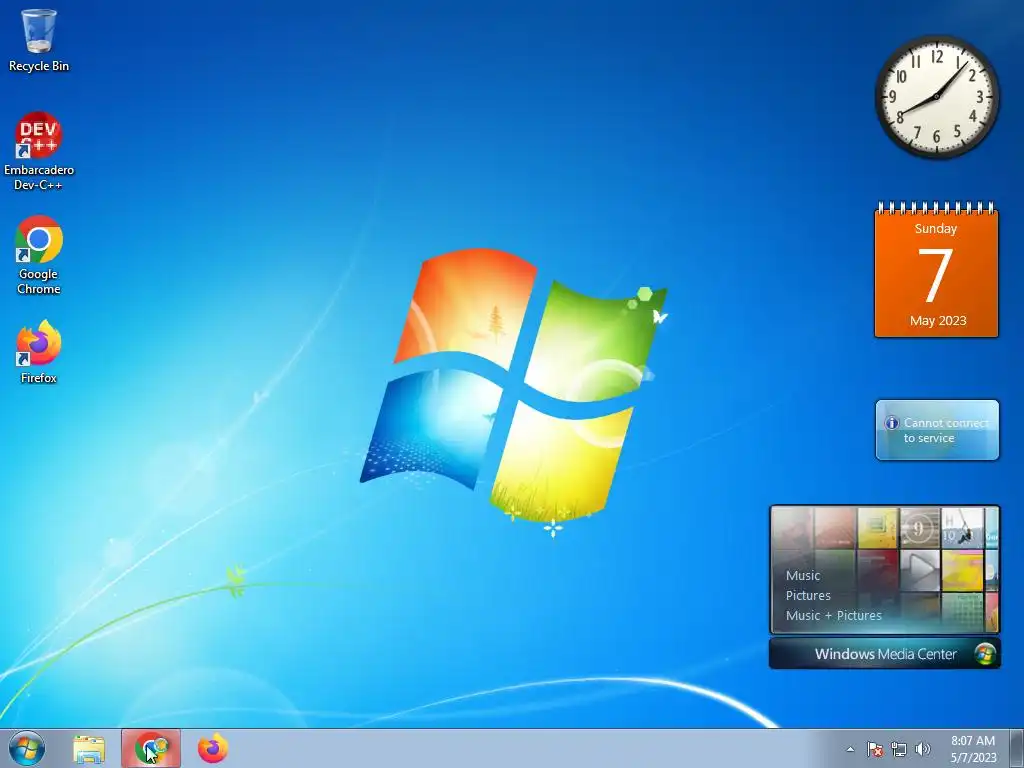The height and width of the screenshot is (768, 1024).
Task: Select Pictures in the Media Center gadget
Action: [808, 596]
